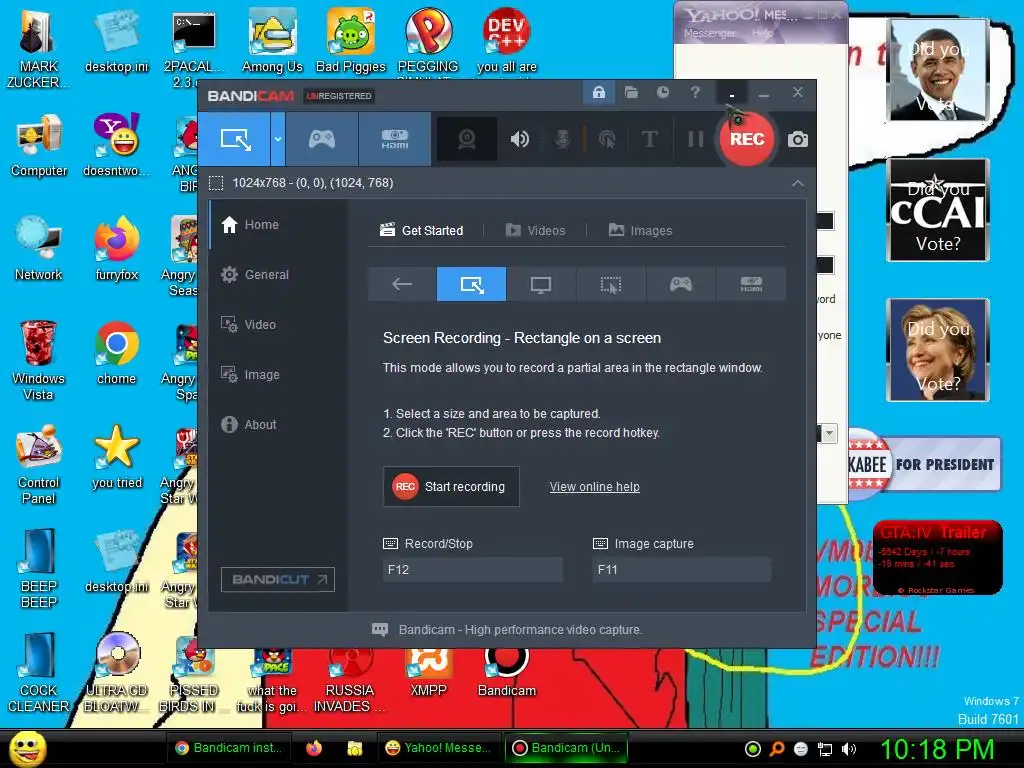The height and width of the screenshot is (768, 1024).
Task: Open the Windows Vista recycle bin icon
Action: coord(38,359)
